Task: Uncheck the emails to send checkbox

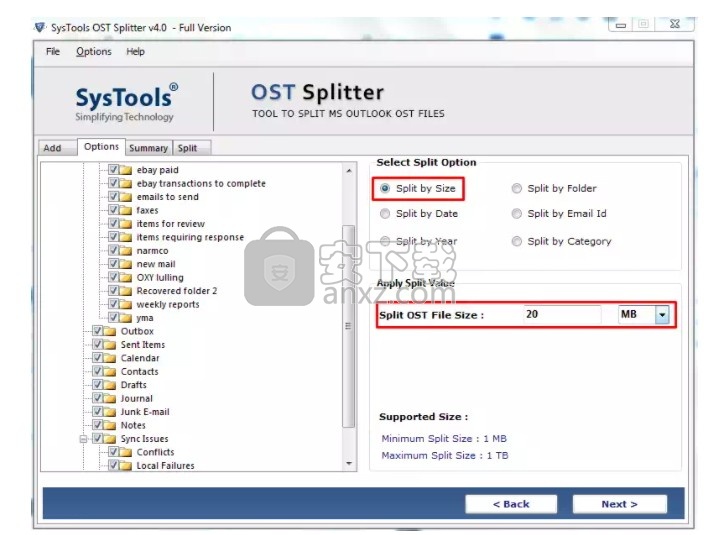Action: coord(113,196)
